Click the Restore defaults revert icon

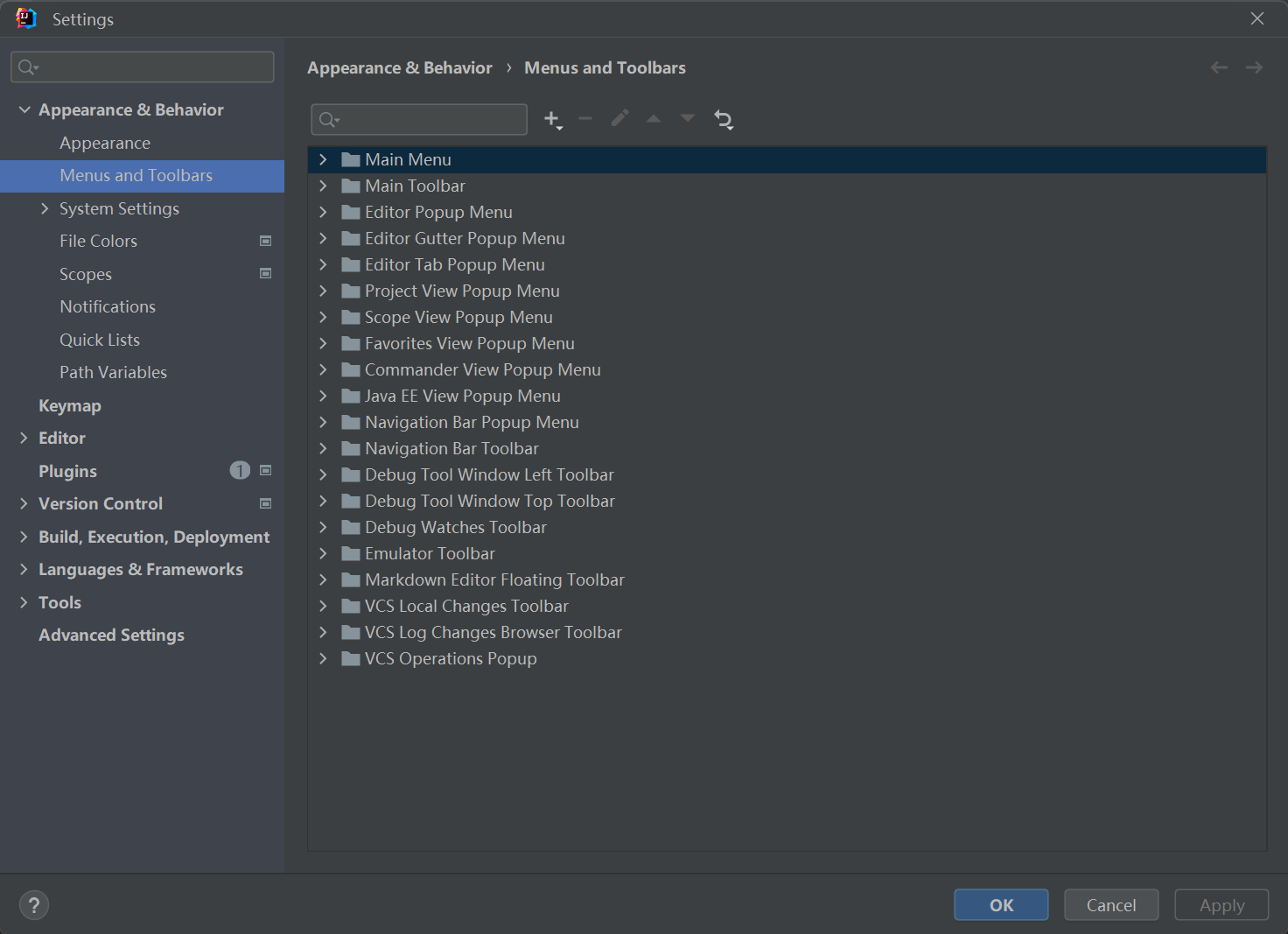(724, 120)
